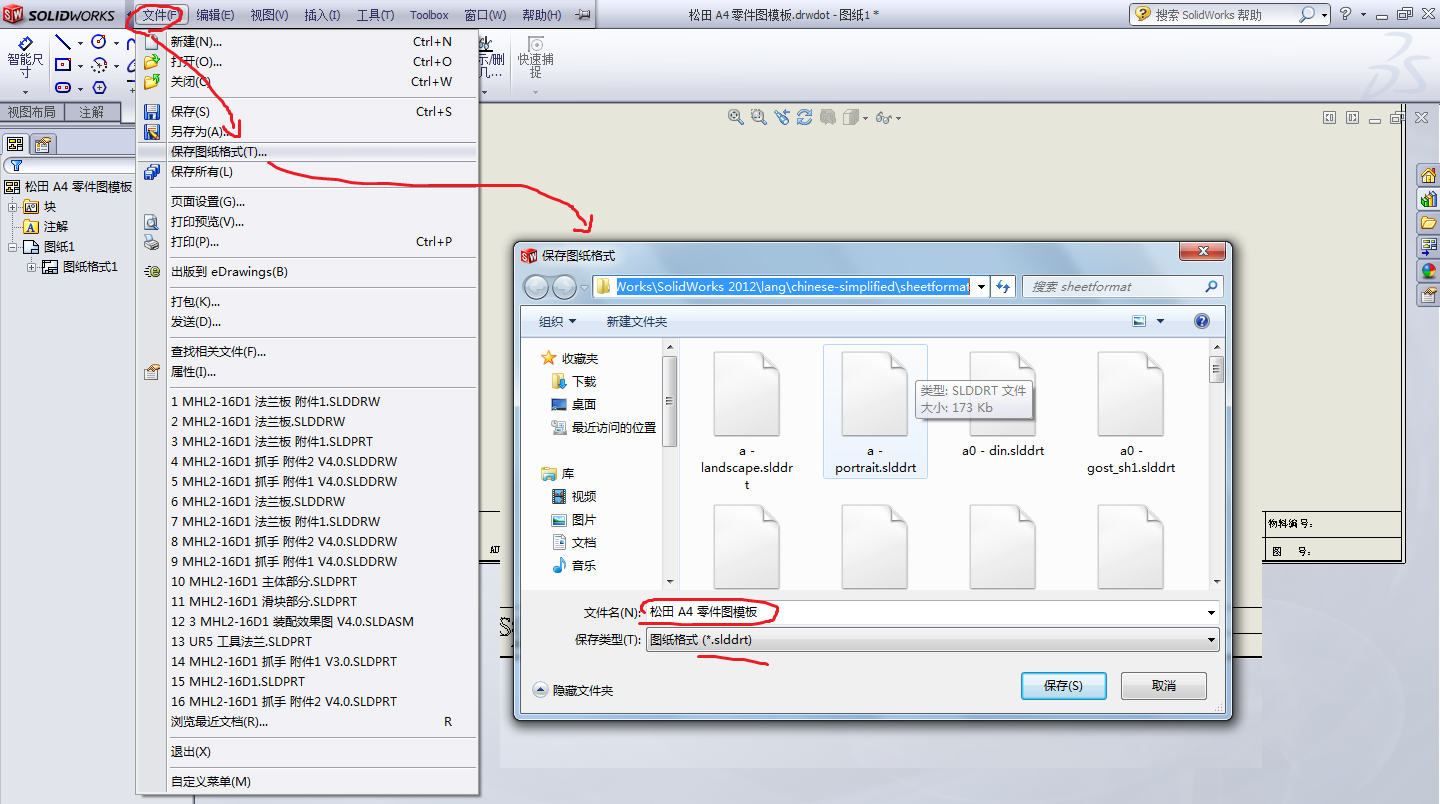Switch to 视图布局 tab
The image size is (1440, 804).
33,112
